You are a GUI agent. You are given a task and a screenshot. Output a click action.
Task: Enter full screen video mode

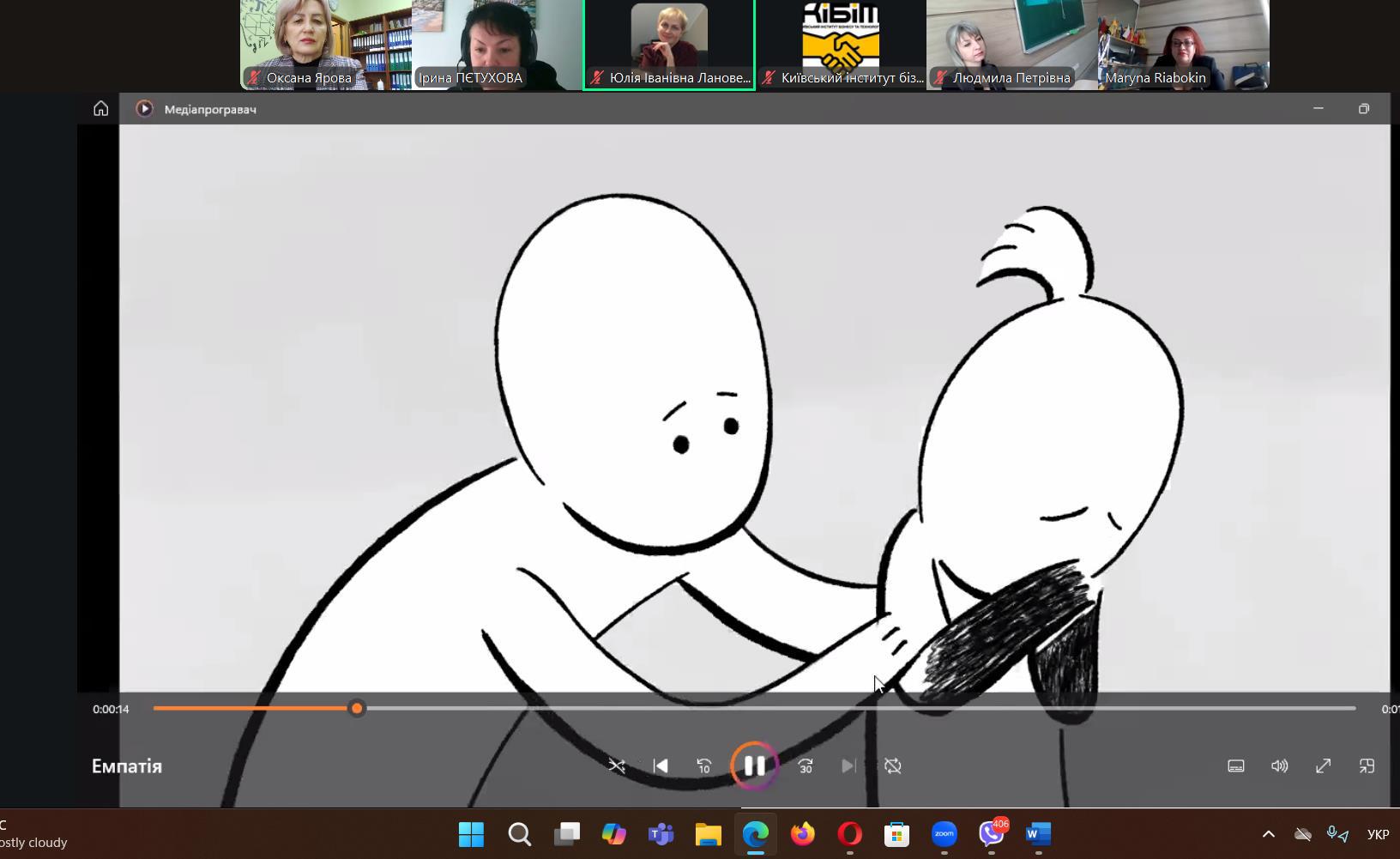tap(1324, 765)
